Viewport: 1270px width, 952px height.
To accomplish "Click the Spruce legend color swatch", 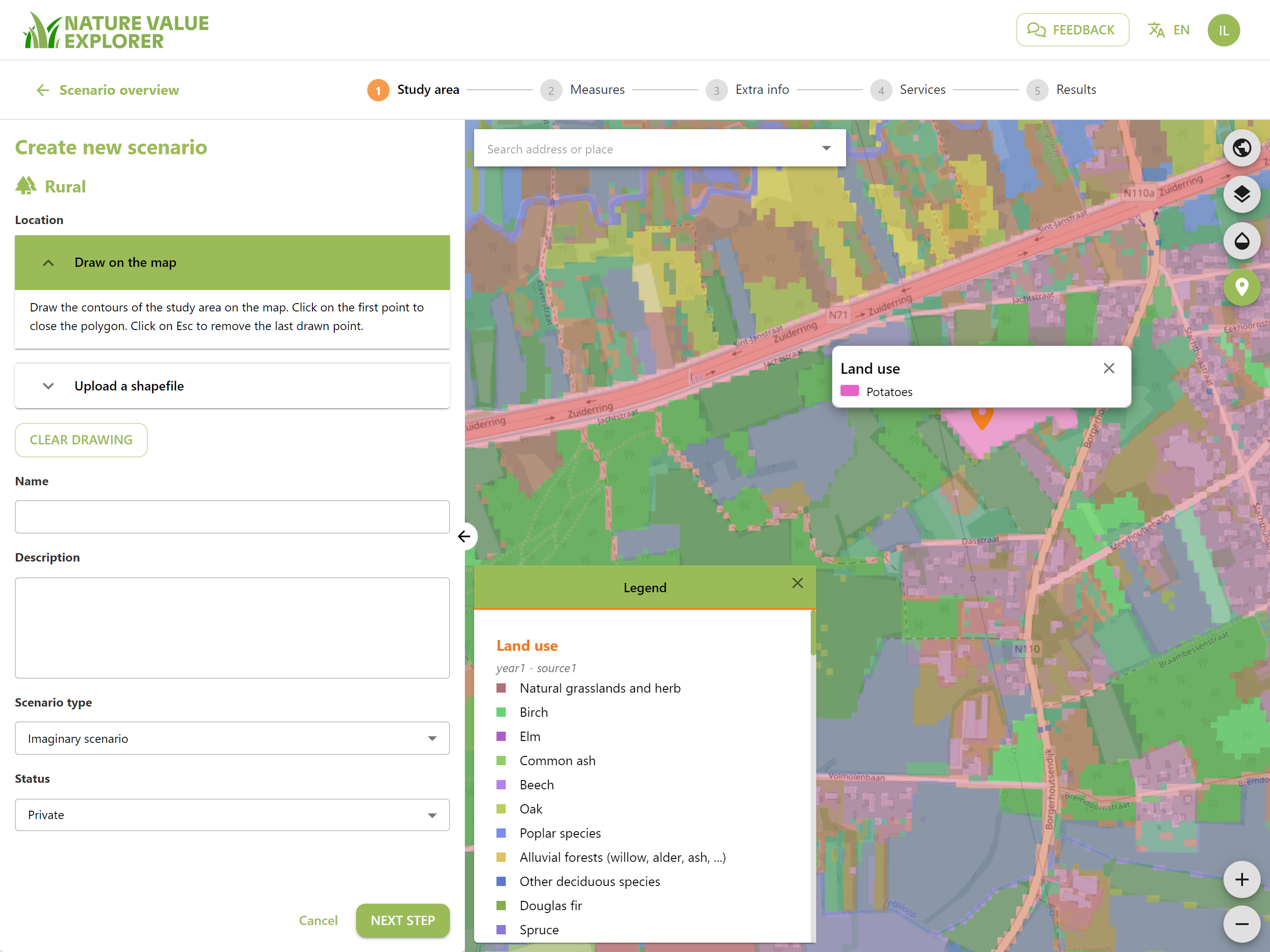I will click(x=501, y=930).
